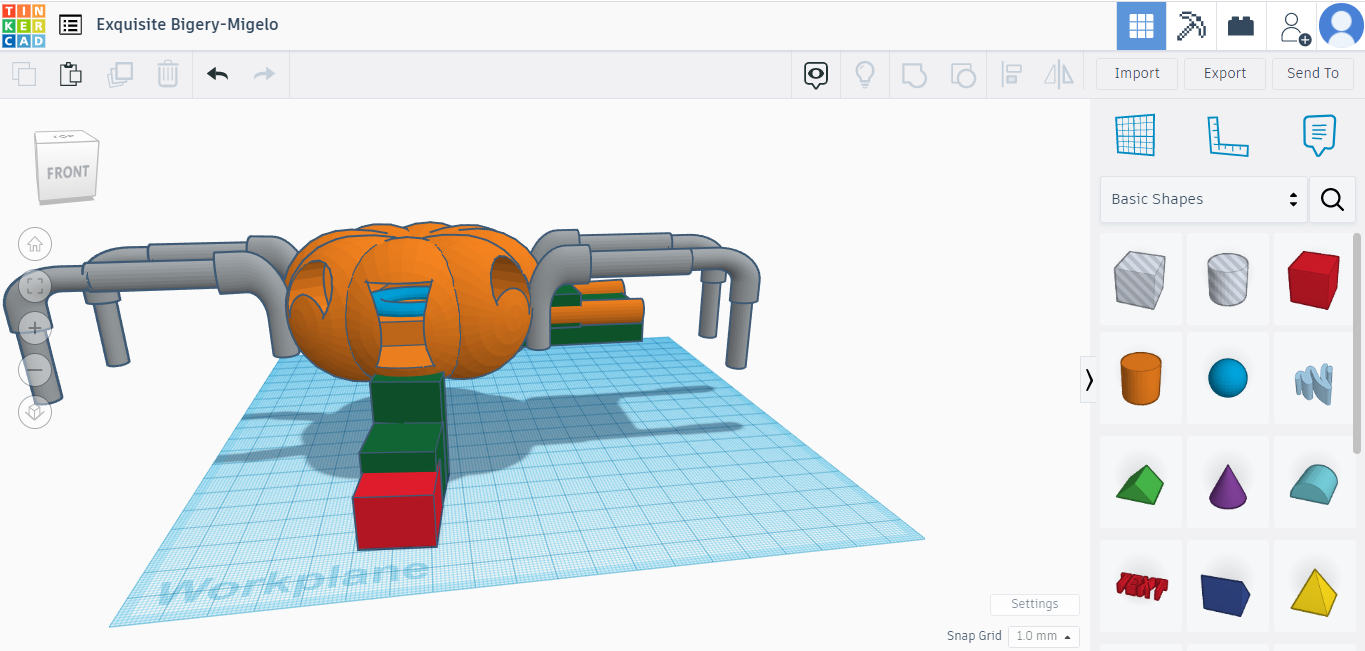
Task: Open grid Settings near the bottom
Action: [x=1034, y=604]
